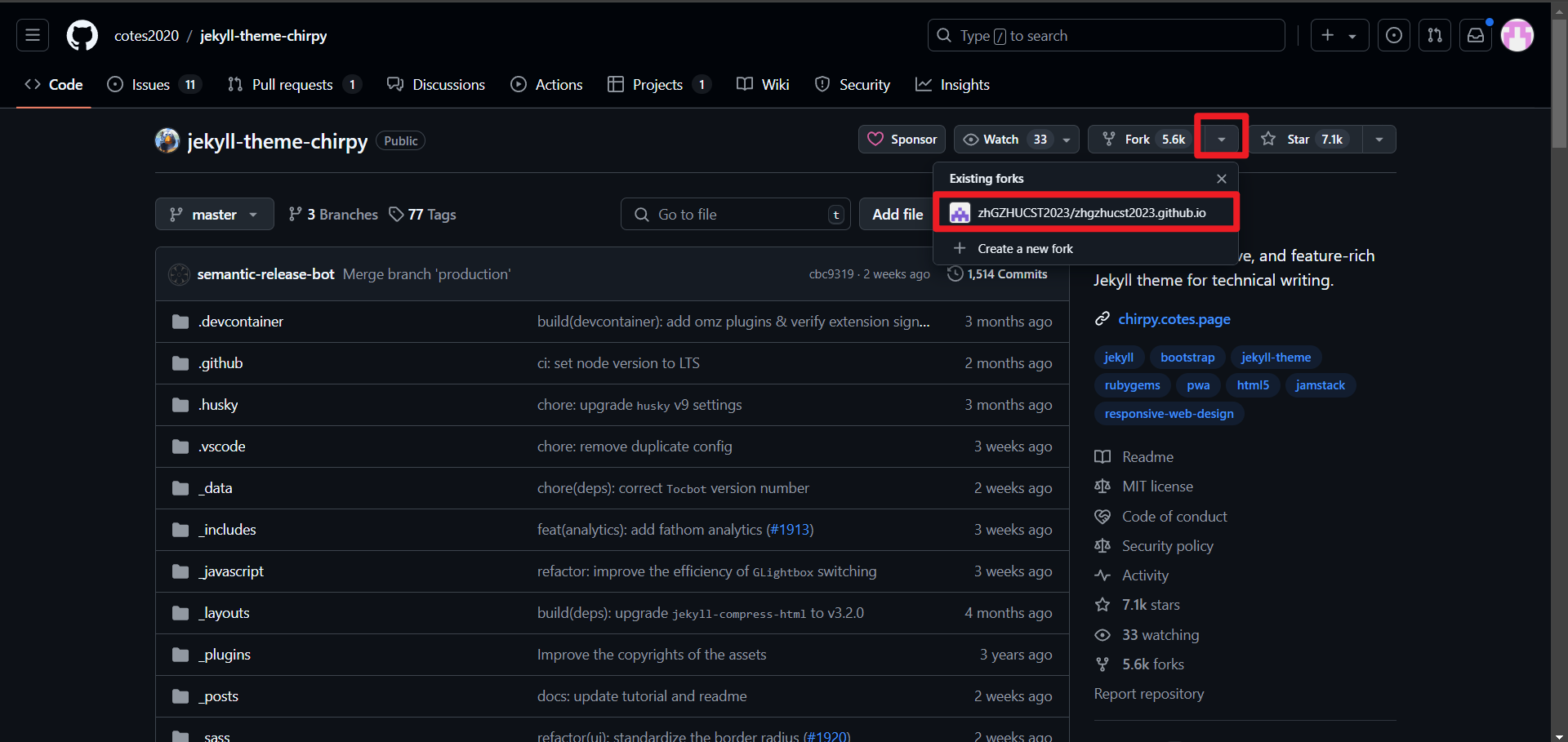Open the Readme book icon link
The image size is (1568, 742).
1102,457
